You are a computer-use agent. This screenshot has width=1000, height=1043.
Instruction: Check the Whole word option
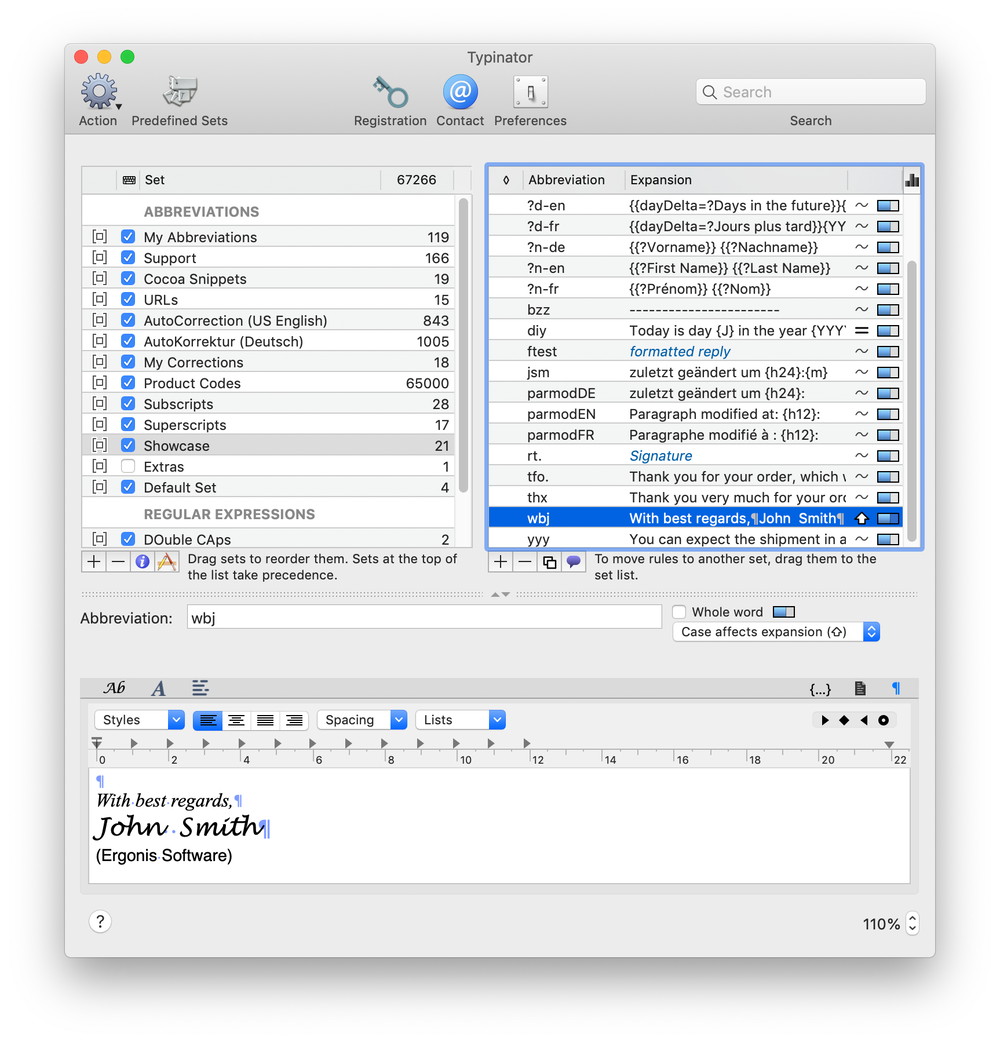point(679,612)
